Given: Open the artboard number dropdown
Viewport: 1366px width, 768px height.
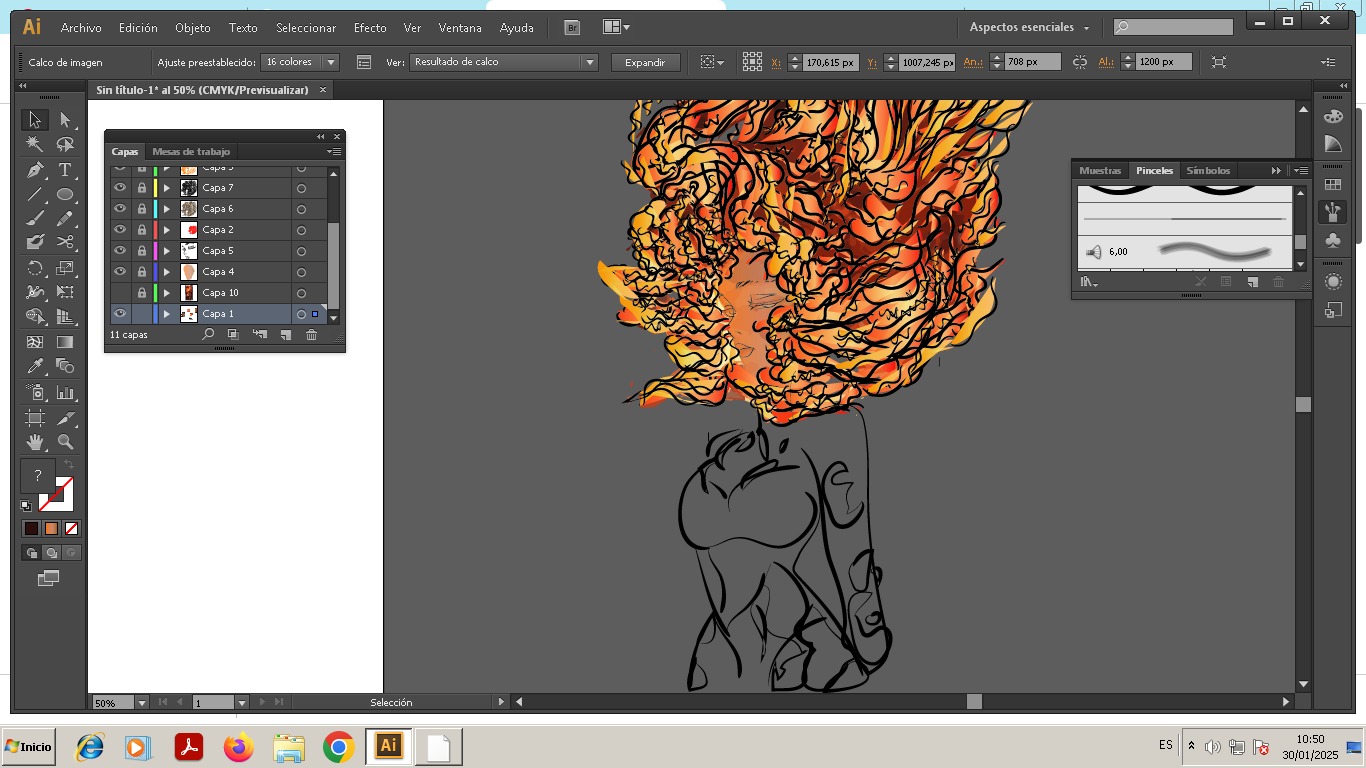Looking at the screenshot, I should click(x=241, y=703).
